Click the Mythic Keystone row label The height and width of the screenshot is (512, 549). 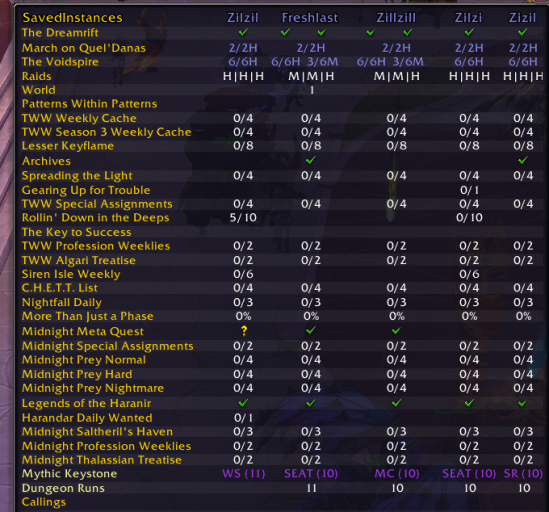[69, 474]
